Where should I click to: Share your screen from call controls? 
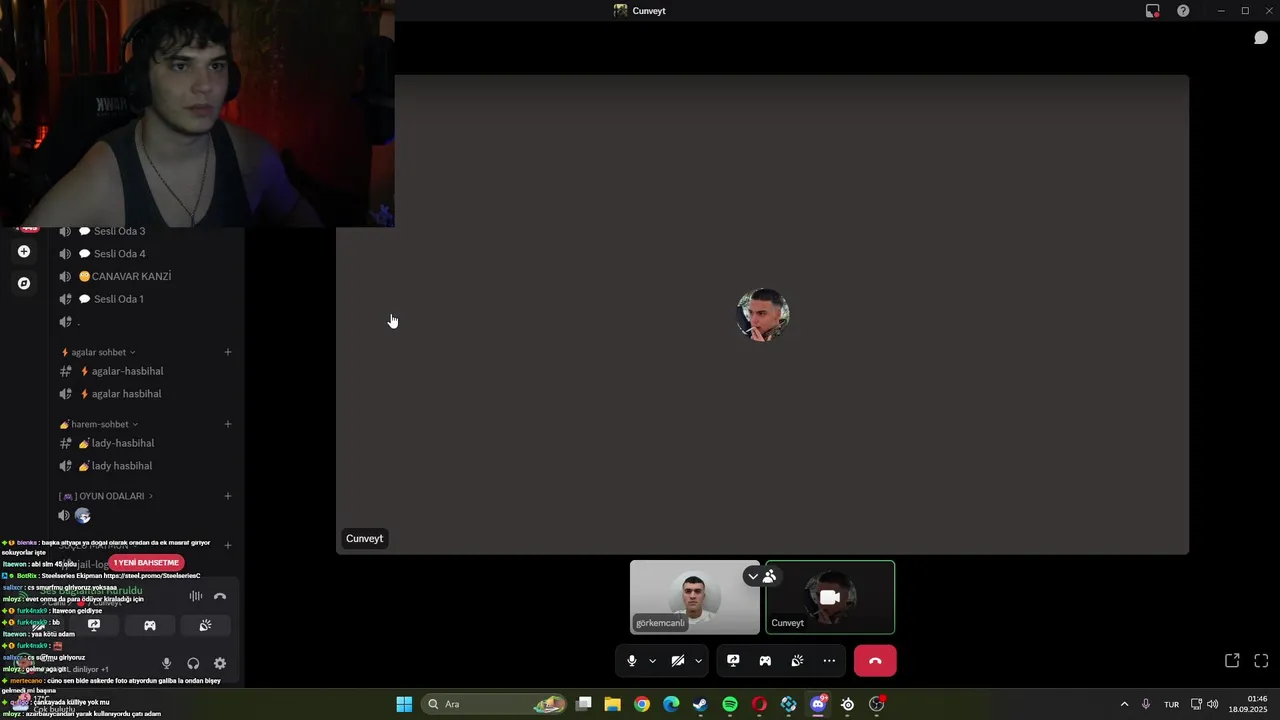733,661
